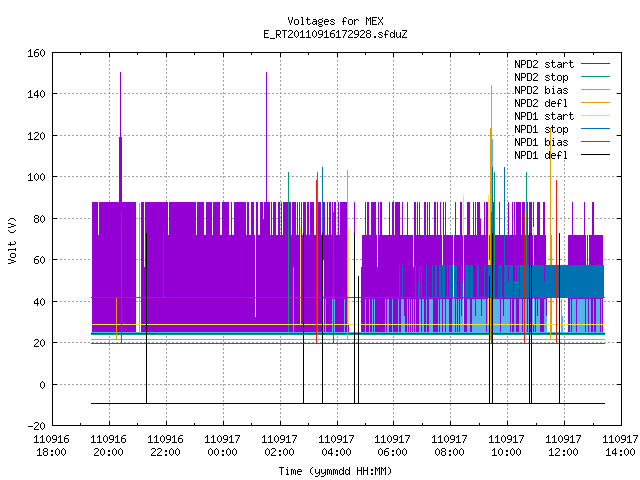Click the 110917 00:00 time tick label
The width and height of the screenshot is (640, 480).
coord(222,446)
